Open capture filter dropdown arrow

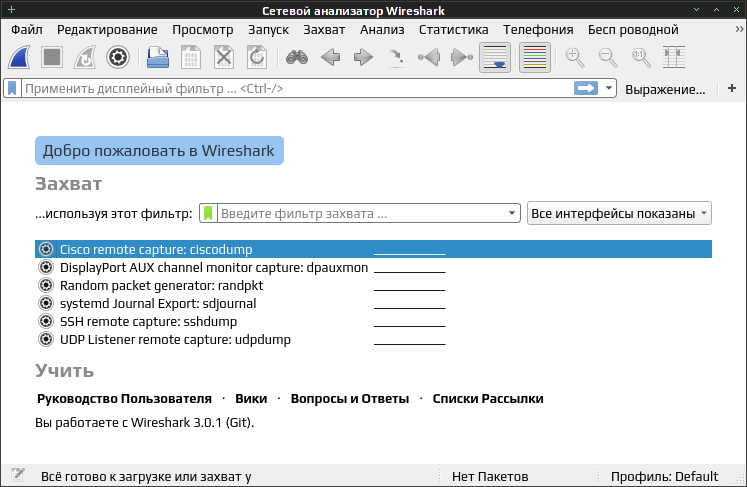pos(512,213)
